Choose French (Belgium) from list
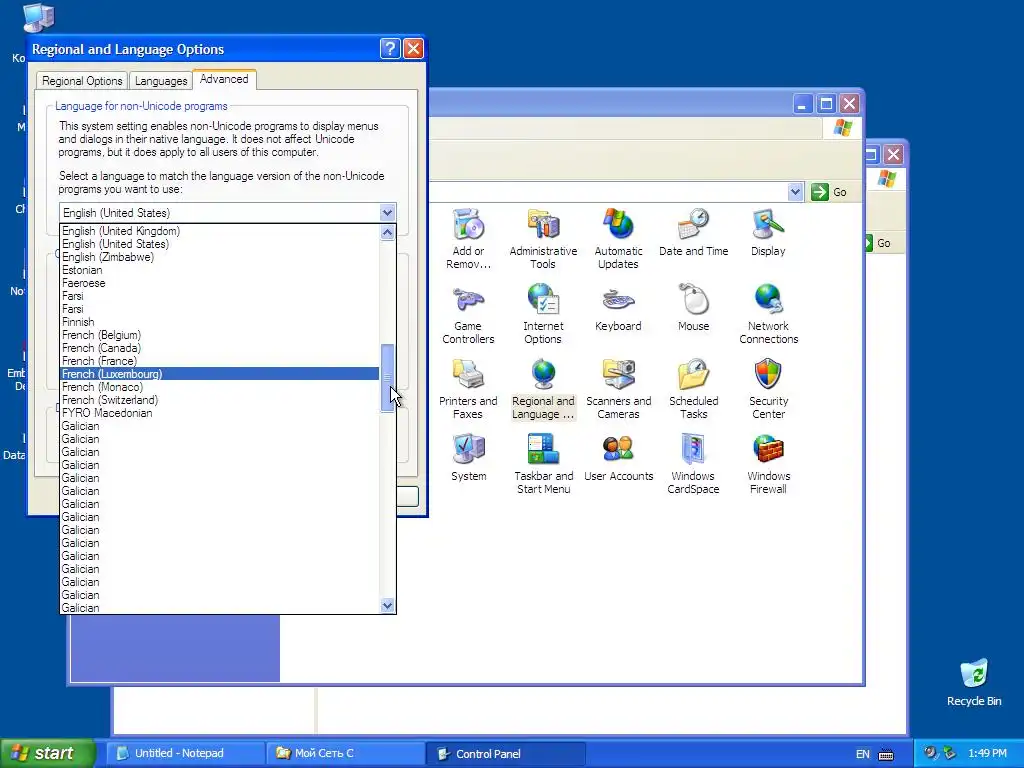This screenshot has height=768, width=1024. click(219, 335)
